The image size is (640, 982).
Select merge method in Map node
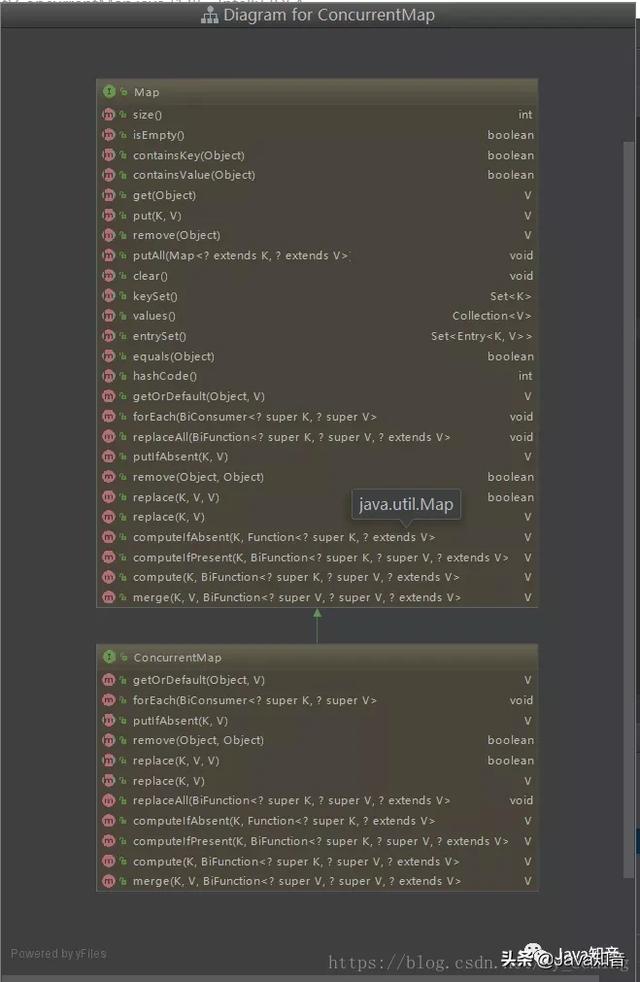point(296,597)
